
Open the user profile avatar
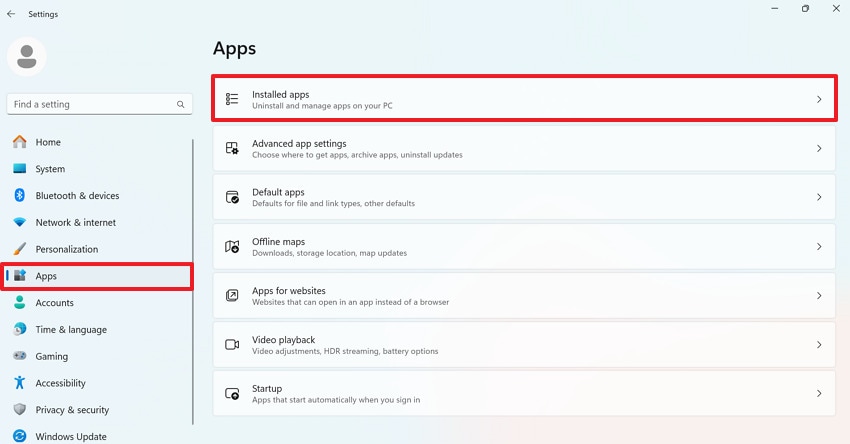(27, 56)
